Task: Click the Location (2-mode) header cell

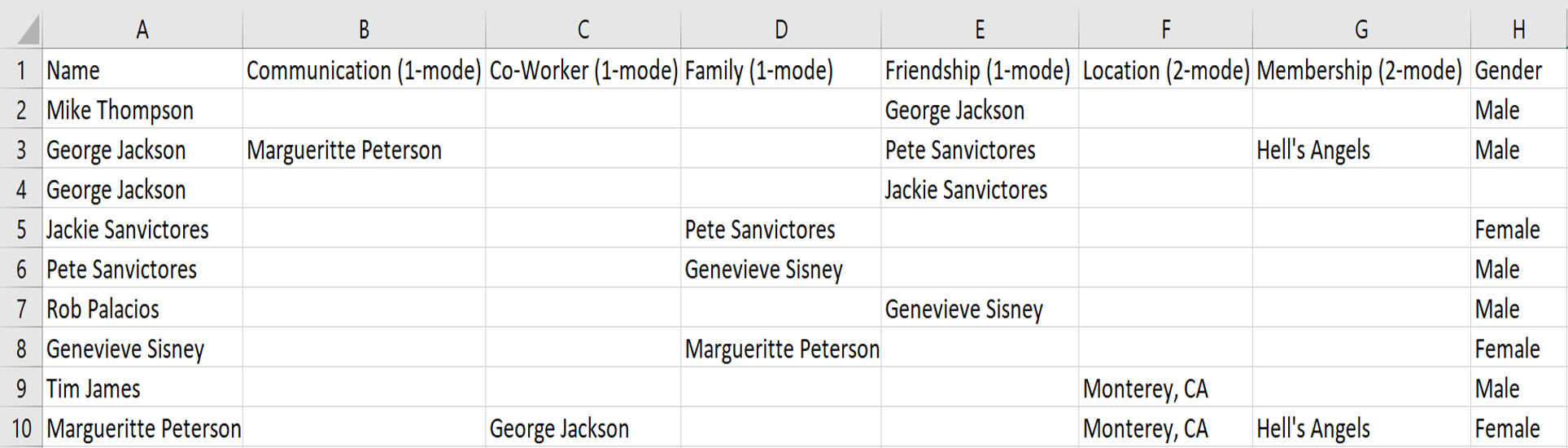Action: point(1165,71)
